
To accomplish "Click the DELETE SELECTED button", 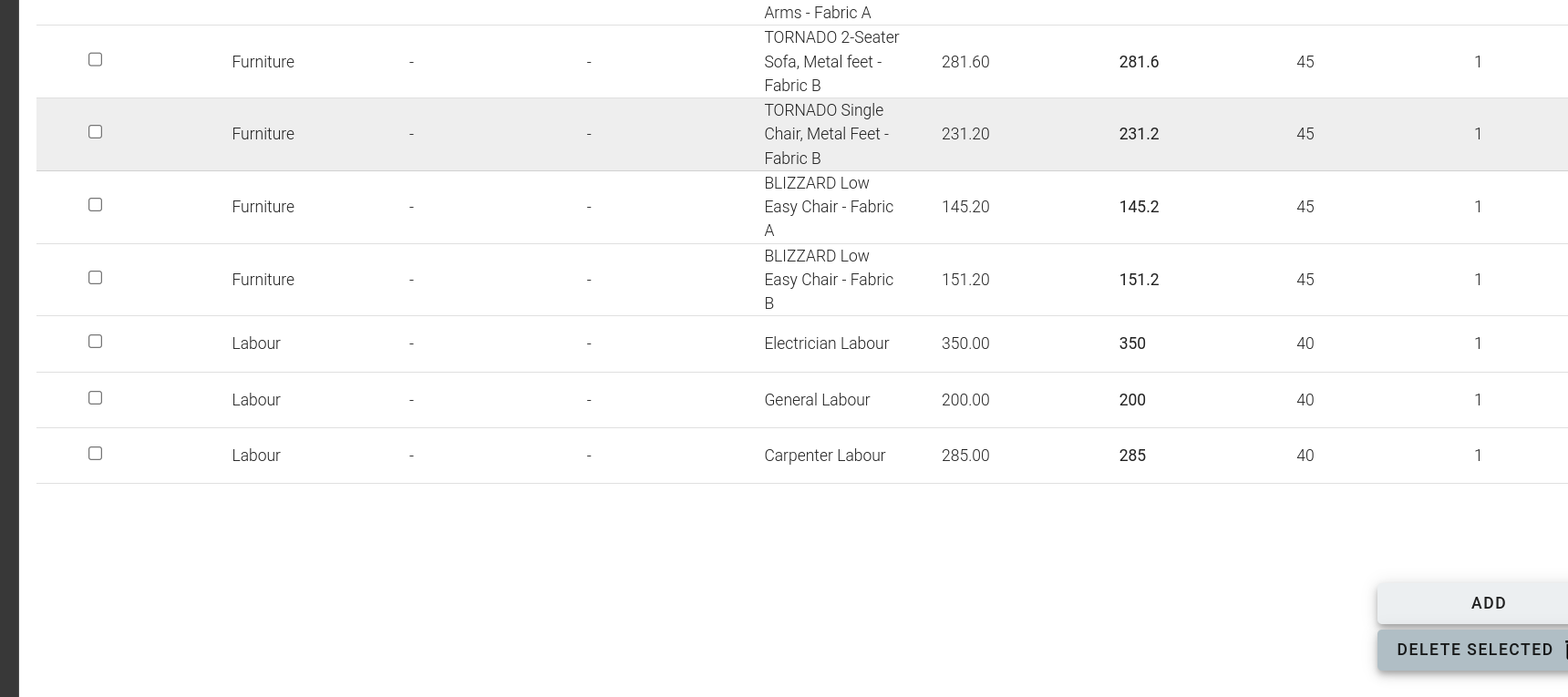I will pyautogui.click(x=1473, y=650).
